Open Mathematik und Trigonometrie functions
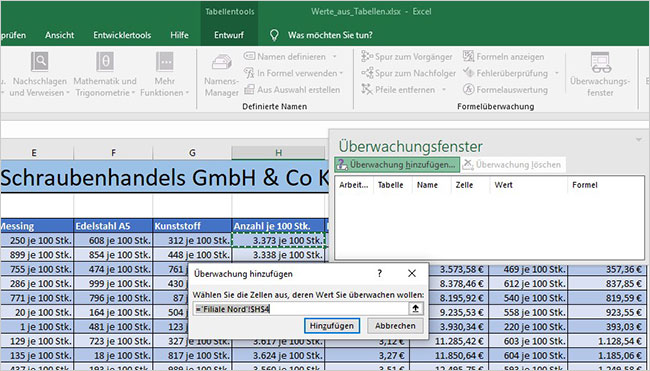 (x=105, y=75)
